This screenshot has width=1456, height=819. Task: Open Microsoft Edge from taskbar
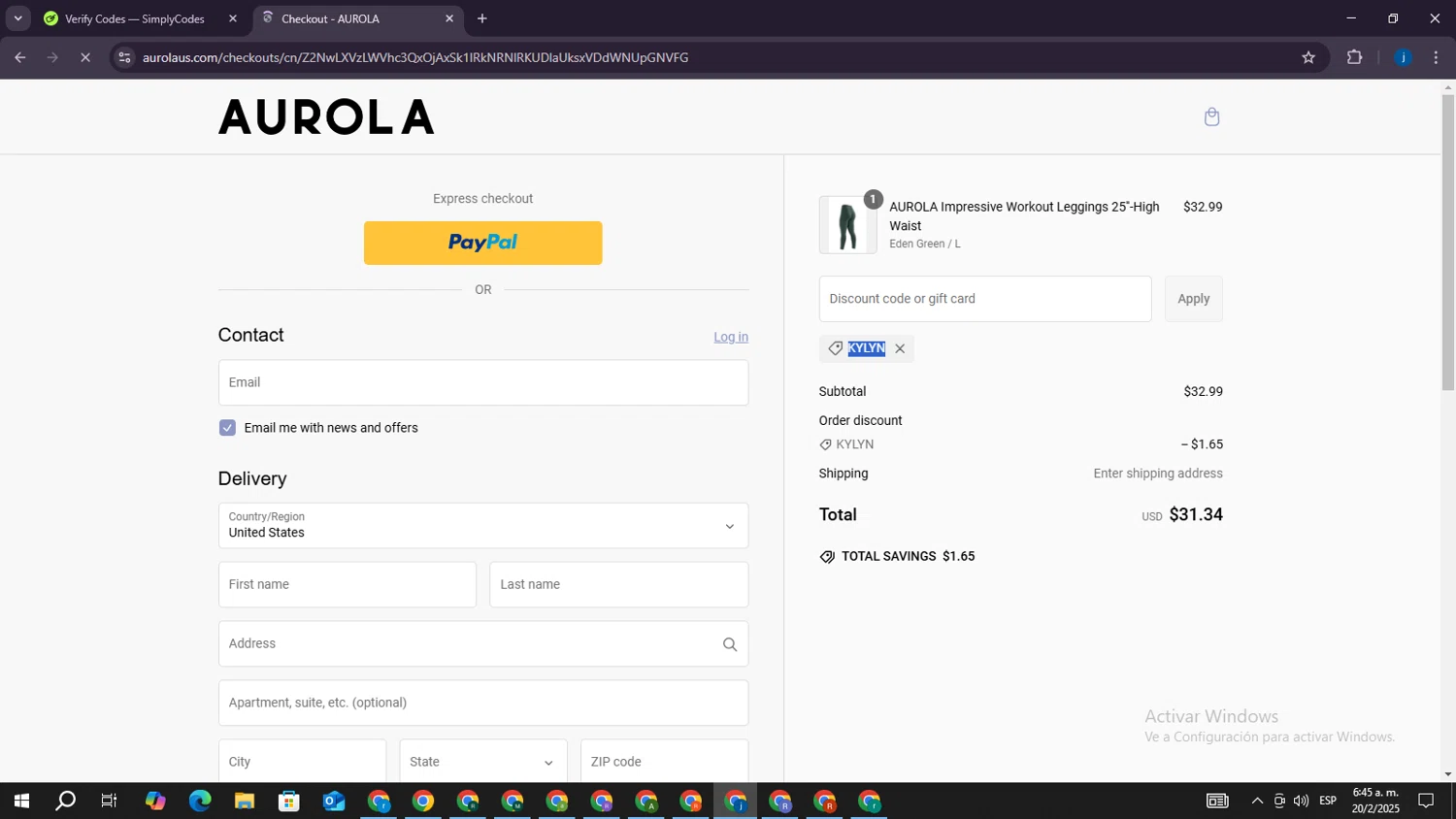click(x=200, y=801)
